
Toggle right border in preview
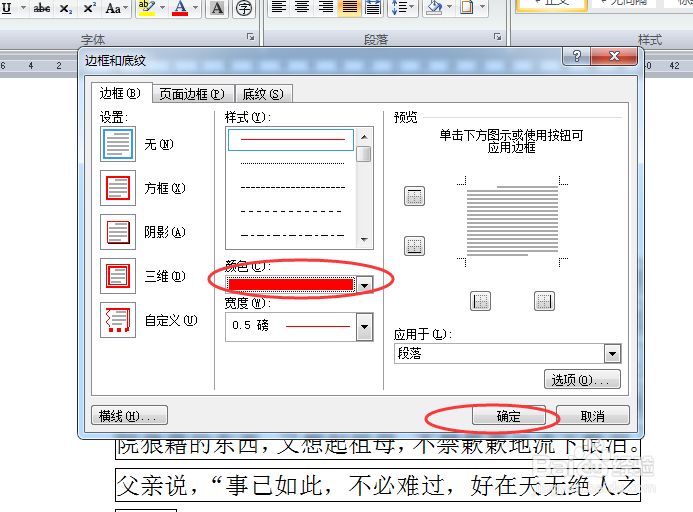click(x=544, y=302)
